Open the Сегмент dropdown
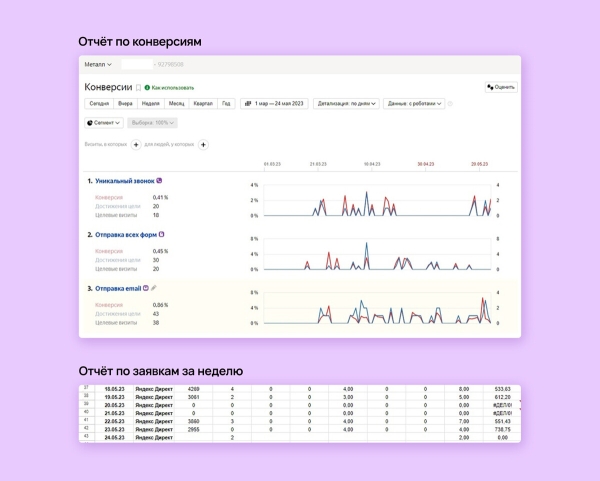This screenshot has width=600, height=481. (x=104, y=123)
